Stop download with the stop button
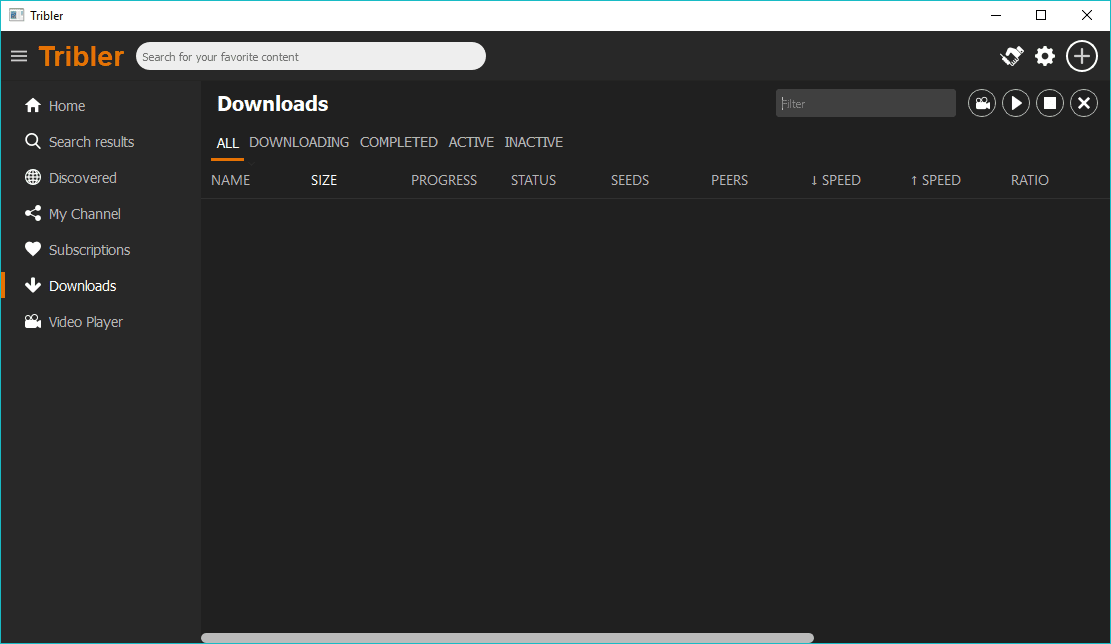 point(1050,103)
